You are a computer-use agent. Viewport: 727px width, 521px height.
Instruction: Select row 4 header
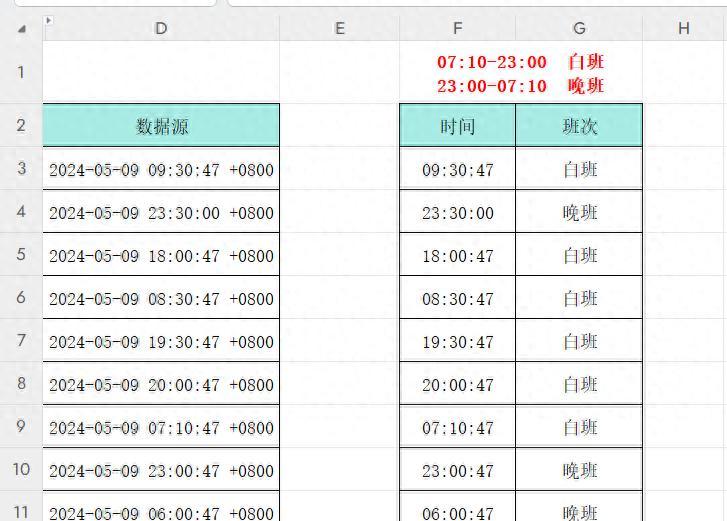(x=21, y=211)
